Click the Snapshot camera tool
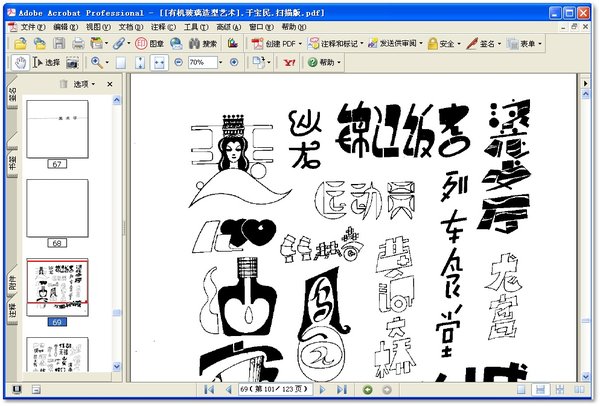The height and width of the screenshot is (406, 600). pyautogui.click(x=73, y=62)
